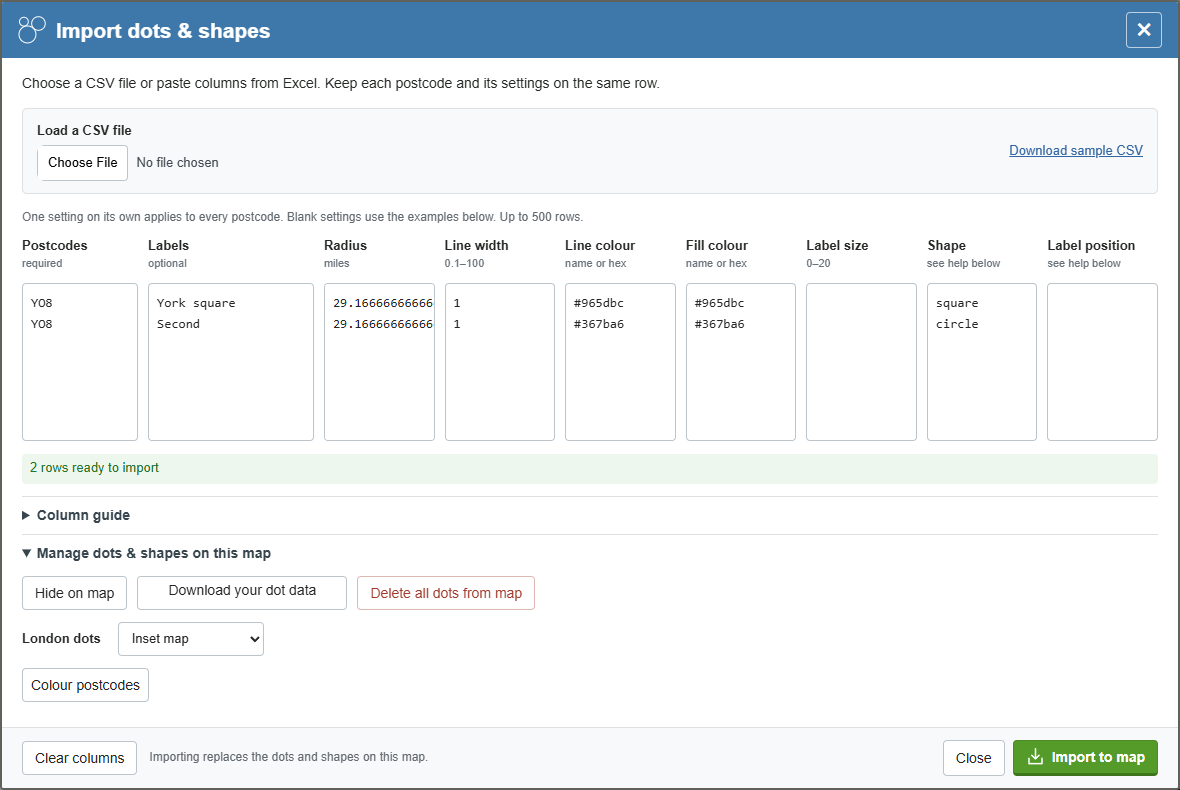The height and width of the screenshot is (790, 1180).
Task: Close the Import dots & shapes dialog
Action: click(1143, 30)
